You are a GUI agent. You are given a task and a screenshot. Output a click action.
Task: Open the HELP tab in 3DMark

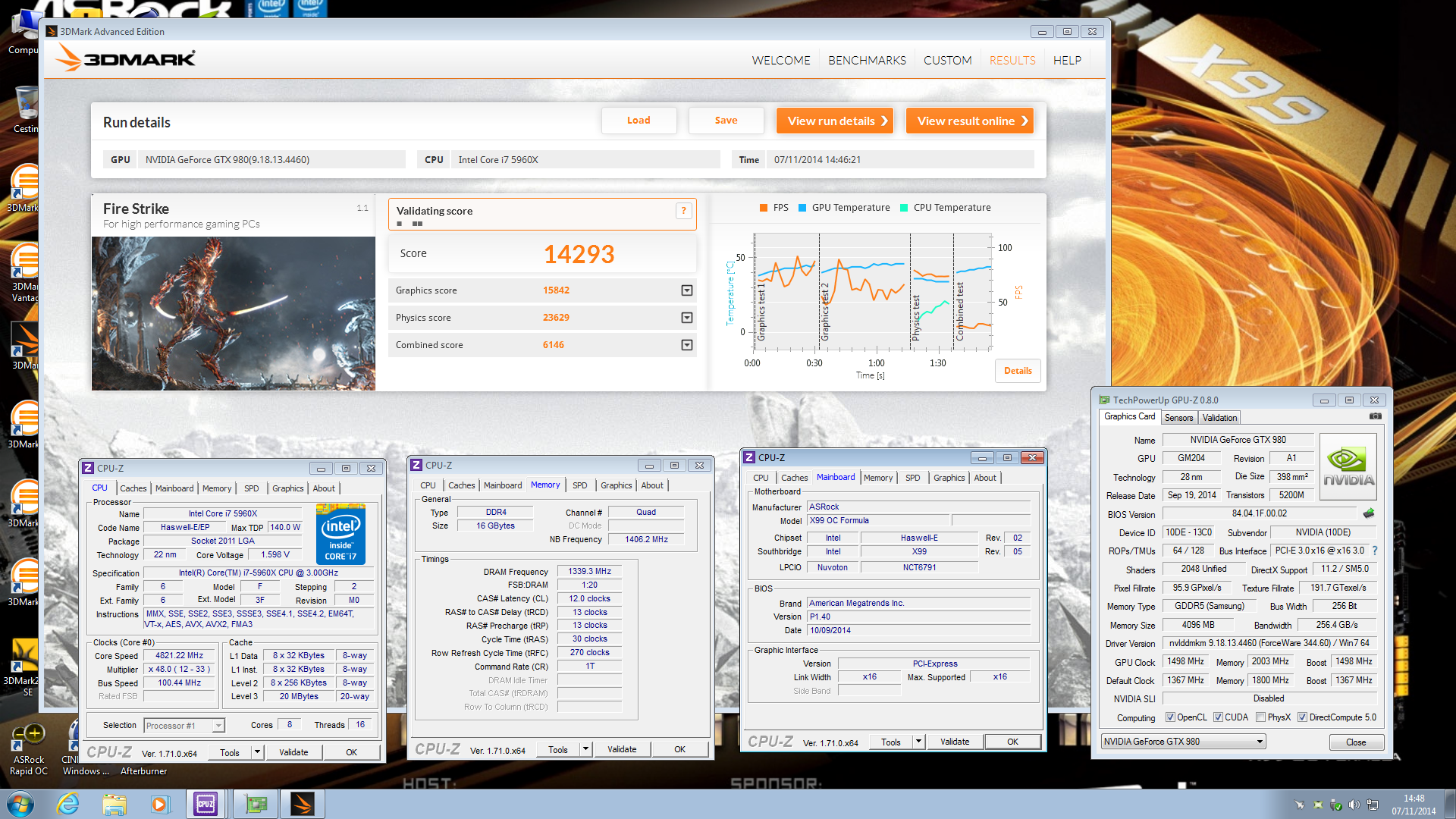tap(1067, 60)
